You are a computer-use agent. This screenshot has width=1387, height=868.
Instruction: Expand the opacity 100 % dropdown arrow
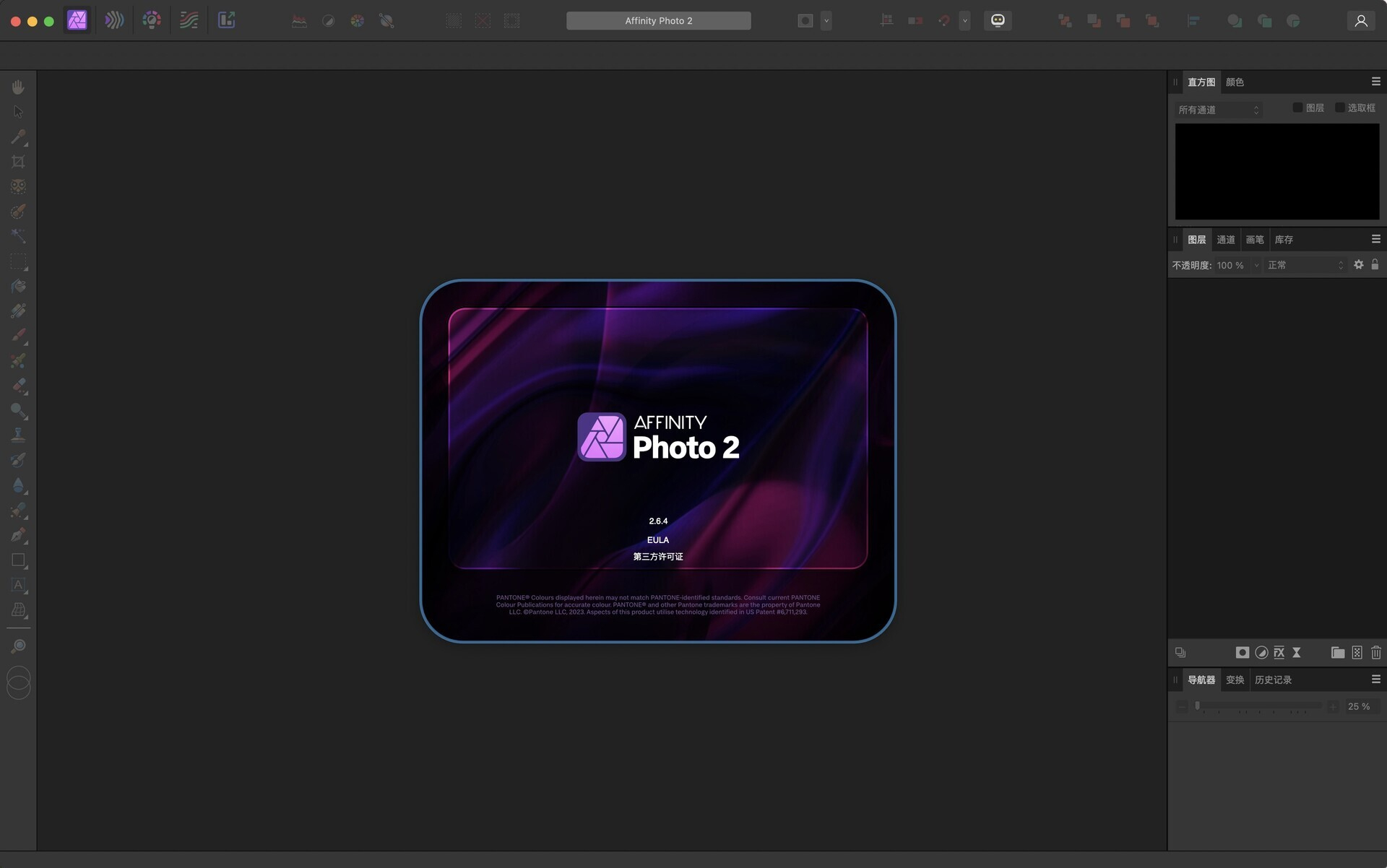[x=1256, y=265]
